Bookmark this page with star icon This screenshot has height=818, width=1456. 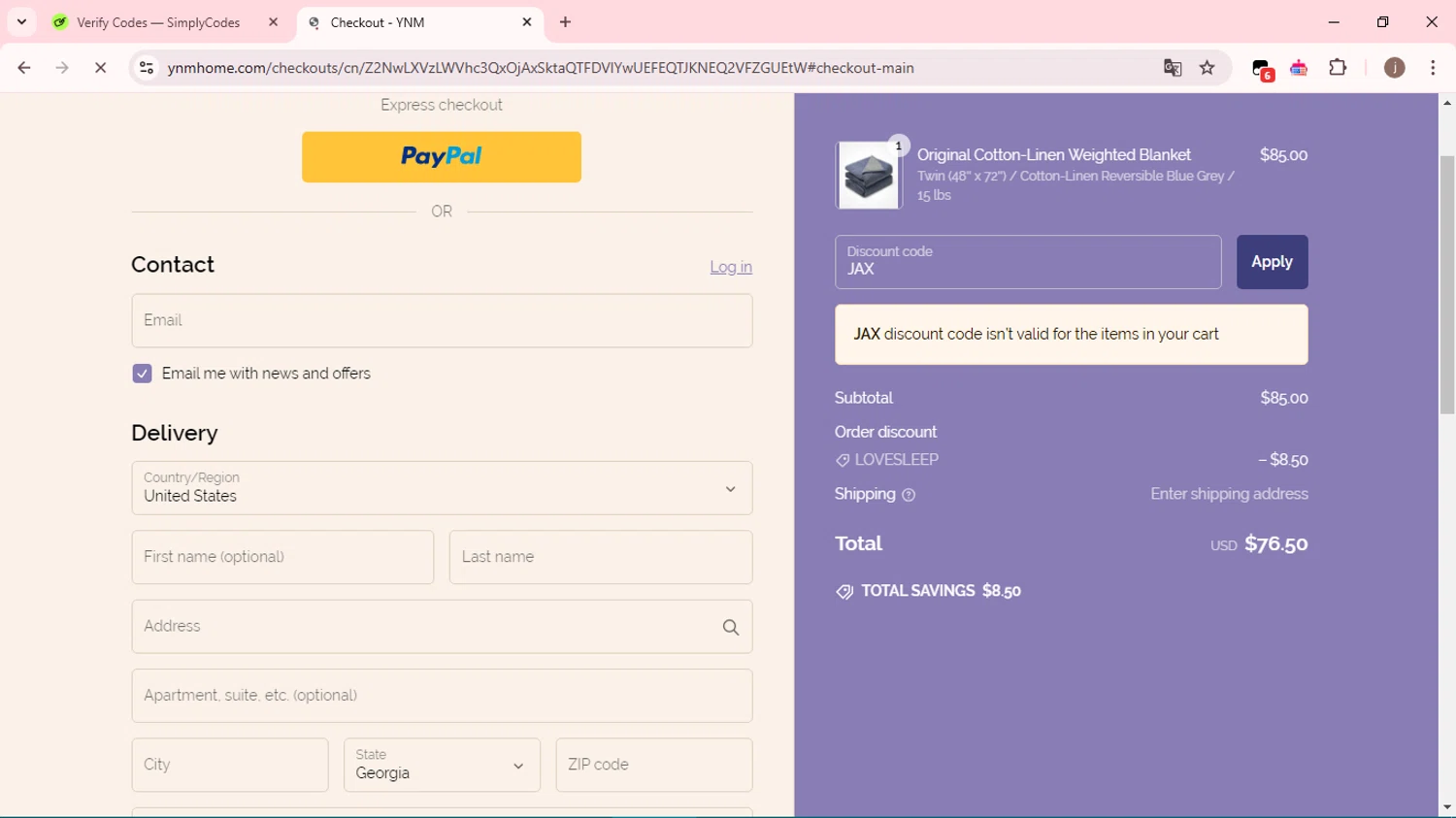1208,68
